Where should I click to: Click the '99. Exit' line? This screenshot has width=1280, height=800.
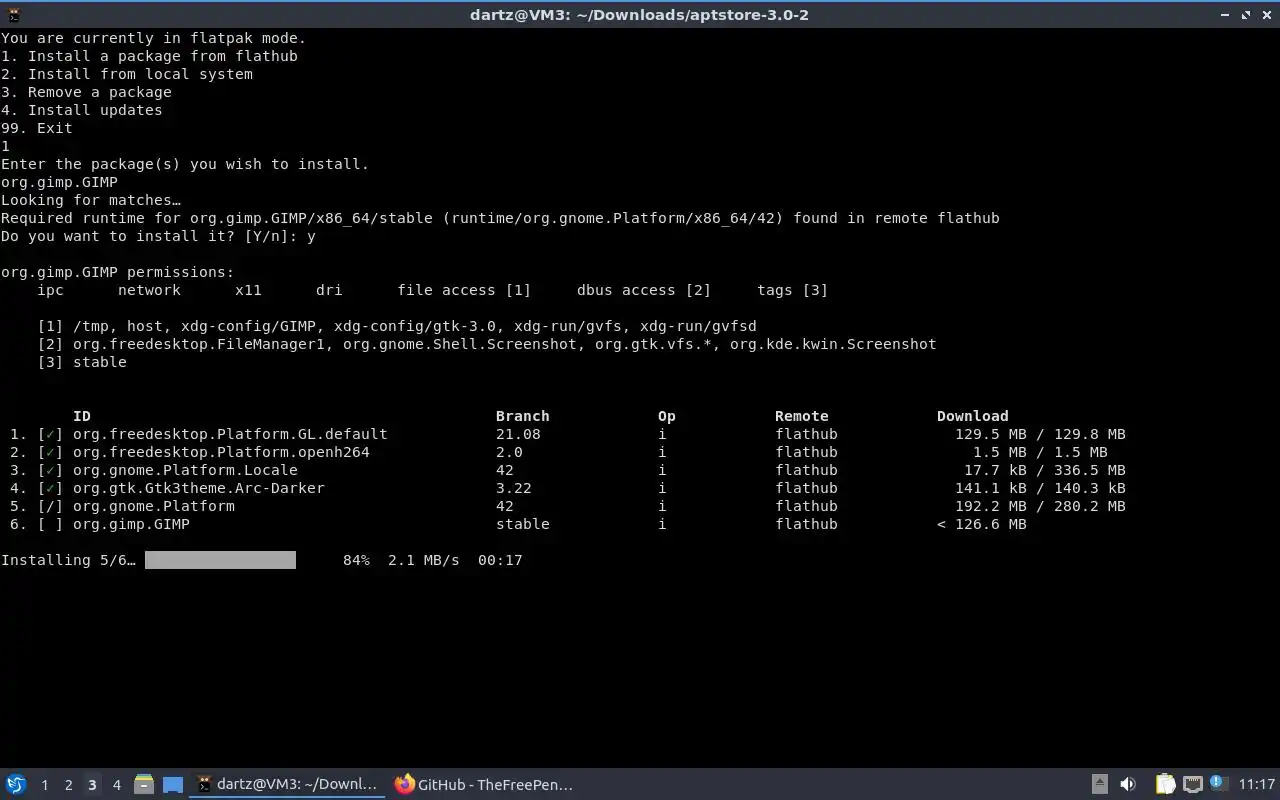tap(36, 128)
